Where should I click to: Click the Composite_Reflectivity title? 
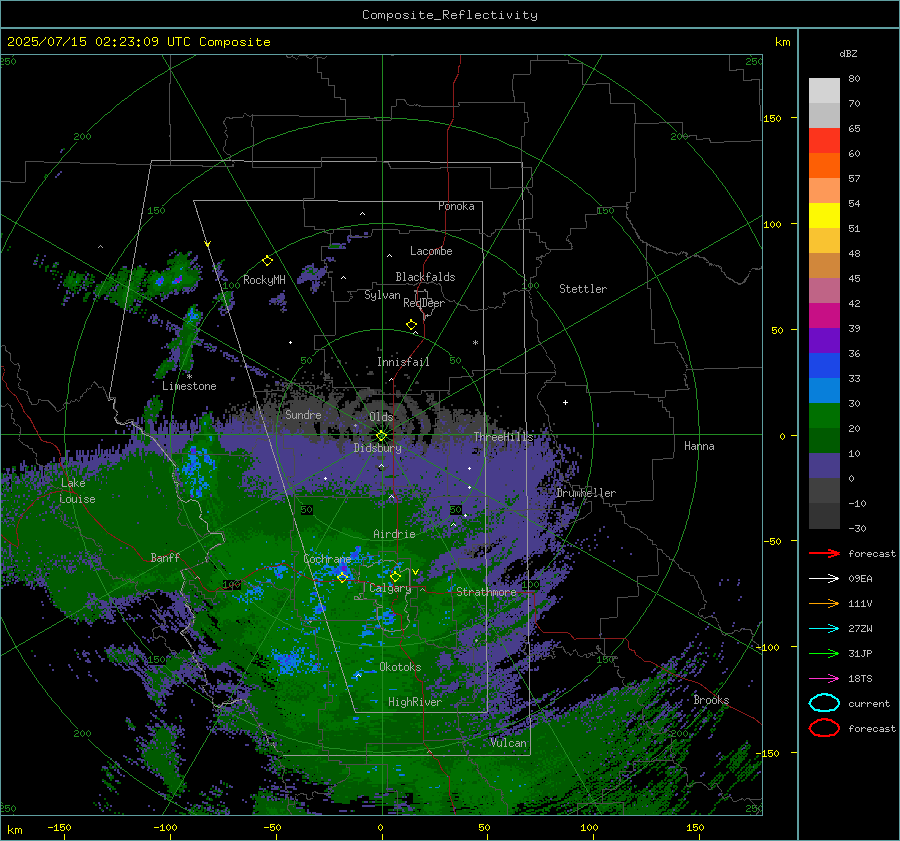pyautogui.click(x=450, y=15)
